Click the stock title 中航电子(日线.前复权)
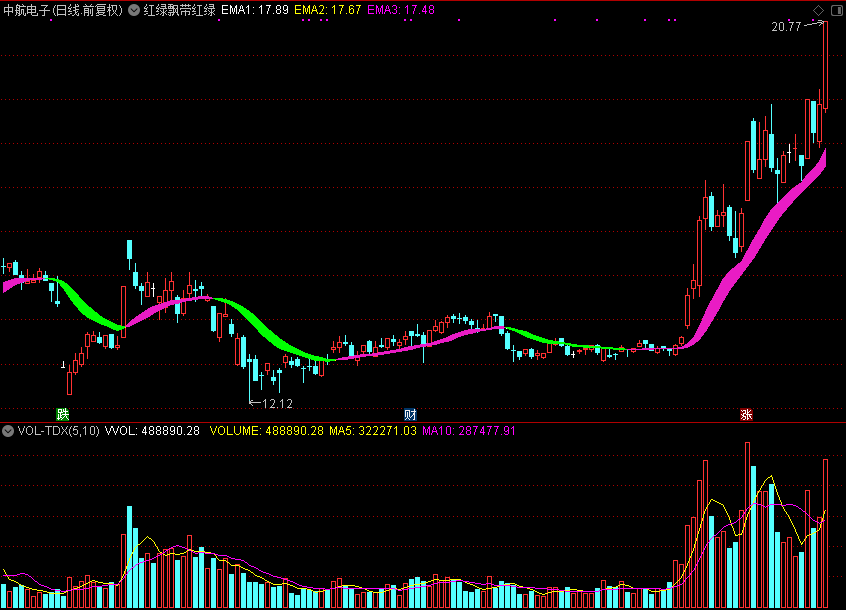 [x=63, y=10]
